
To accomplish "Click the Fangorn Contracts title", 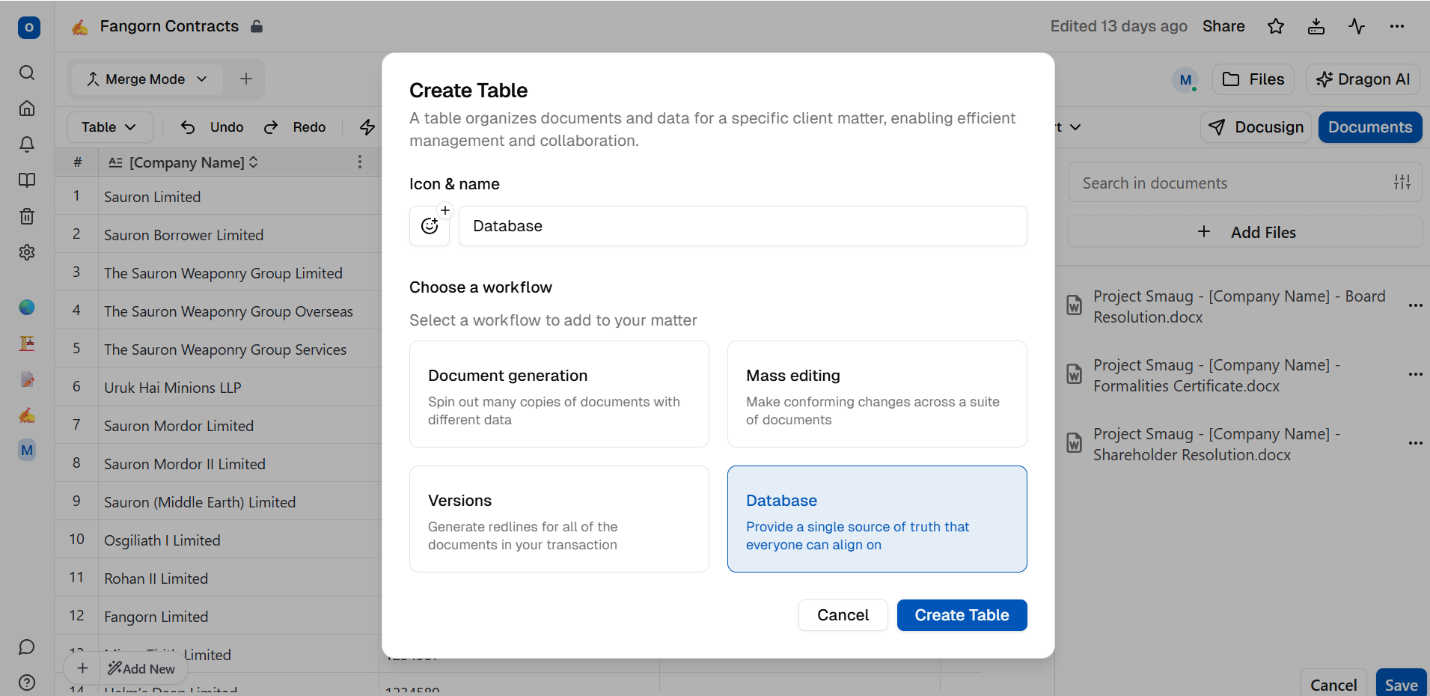I will (169, 26).
